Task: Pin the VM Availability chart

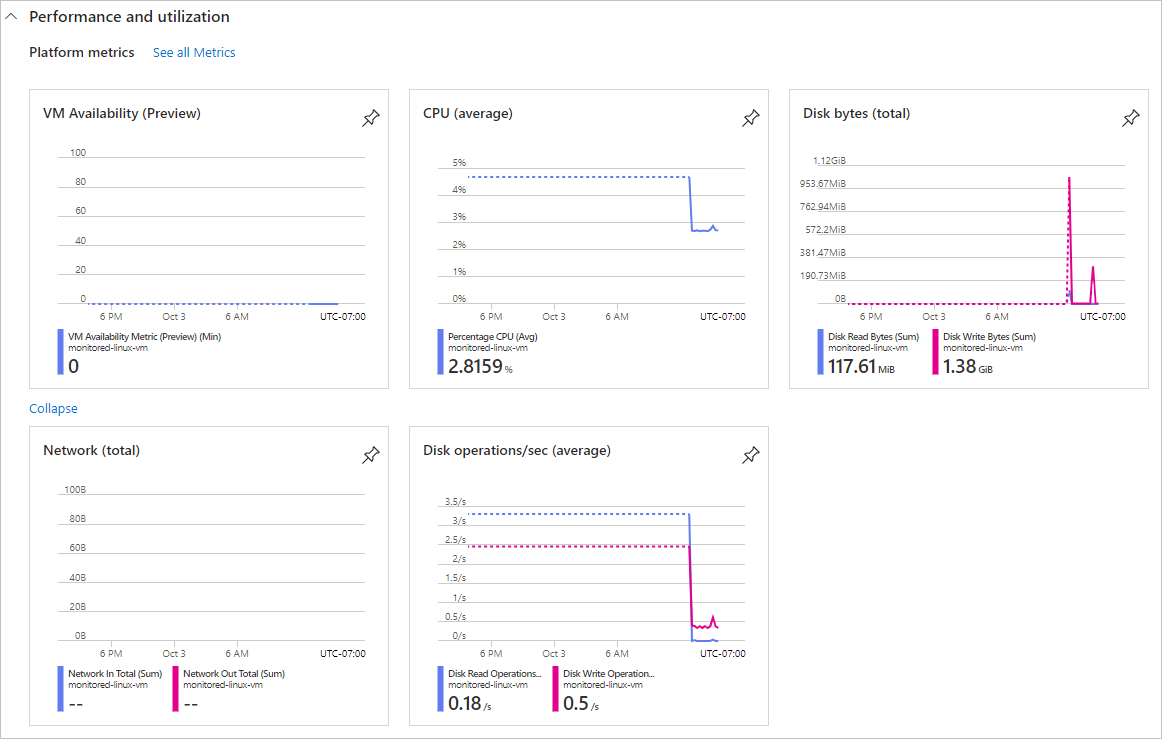Action: [x=370, y=119]
